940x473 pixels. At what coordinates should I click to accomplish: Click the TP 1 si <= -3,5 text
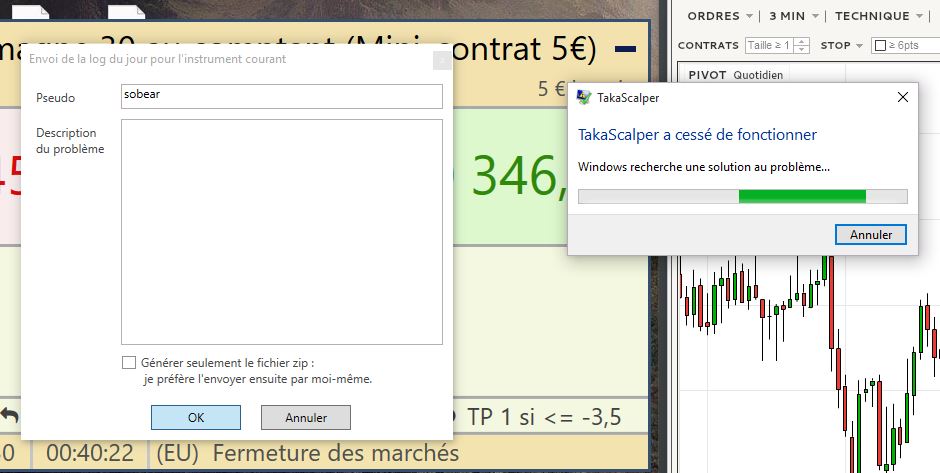coord(544,417)
